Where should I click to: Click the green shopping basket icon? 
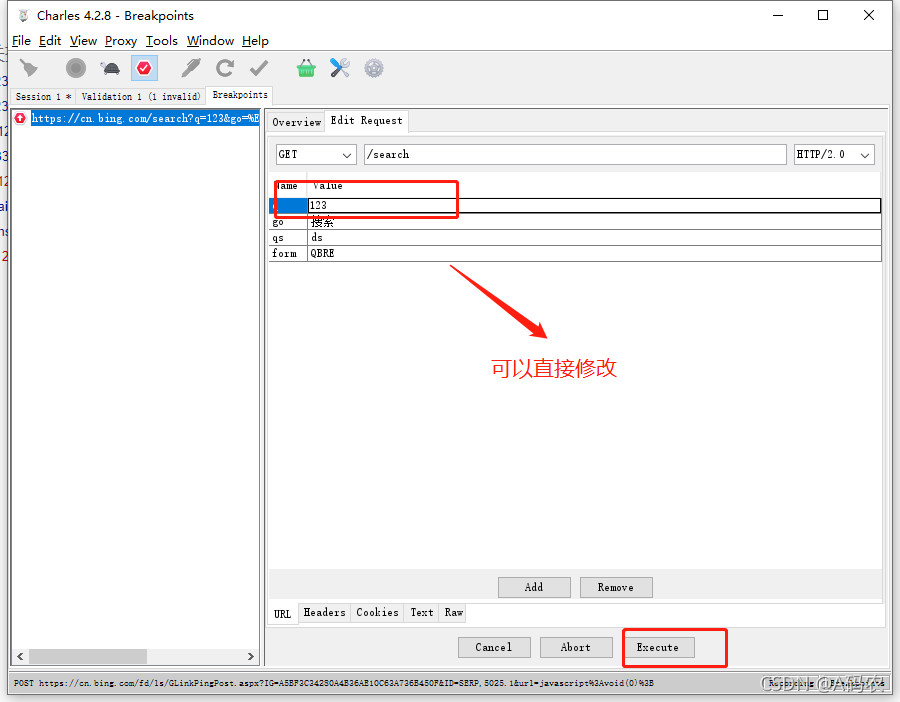click(306, 68)
